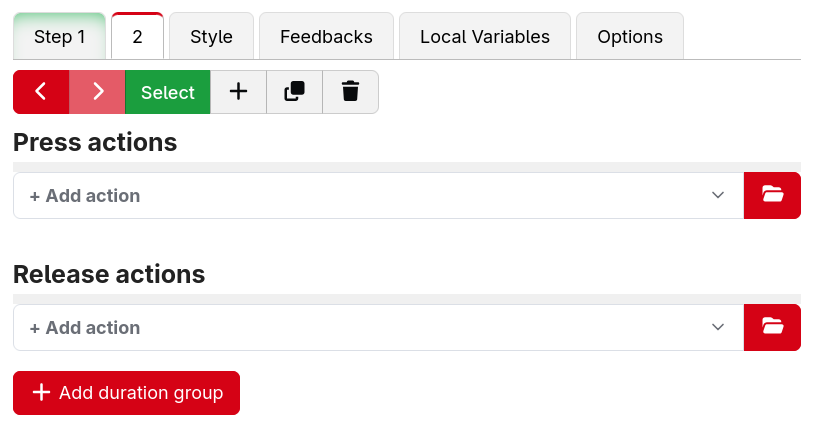Open the Feedbacks tab

[x=326, y=36]
